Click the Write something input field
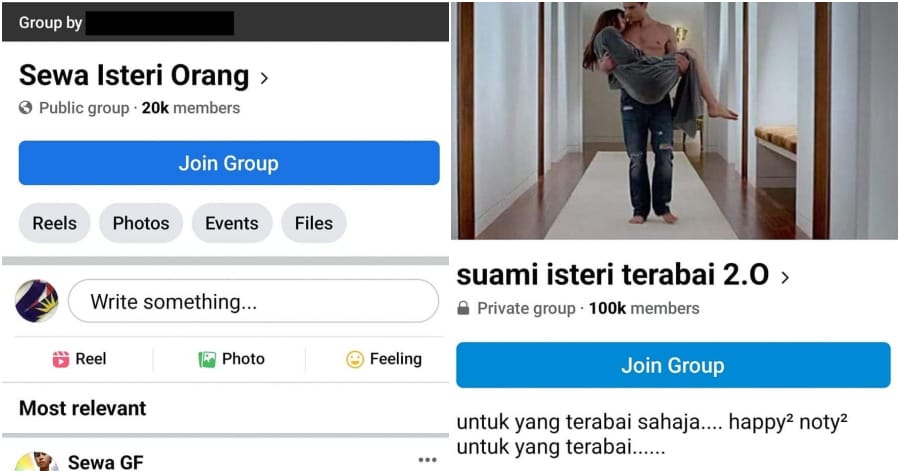Image resolution: width=900 pixels, height=473 pixels. [x=253, y=301]
